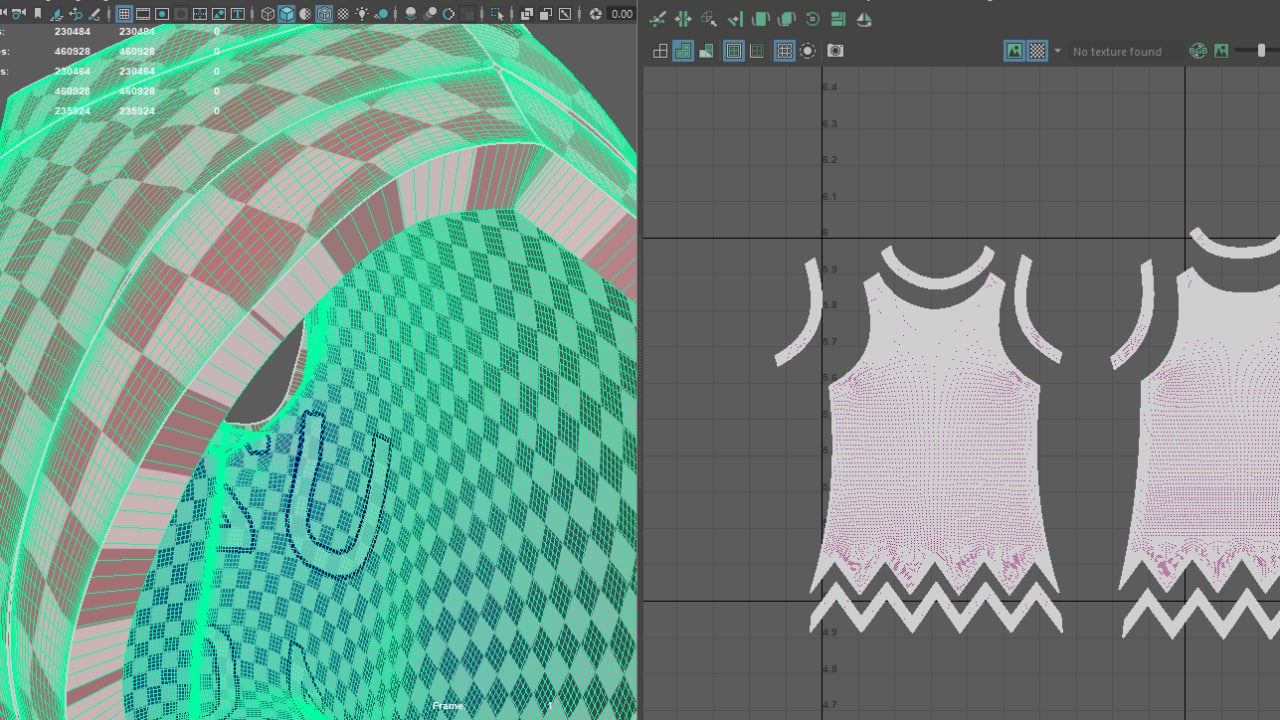Toggle the viewport grid display
Screen dimensions: 1280x720
pyautogui.click(x=123, y=14)
